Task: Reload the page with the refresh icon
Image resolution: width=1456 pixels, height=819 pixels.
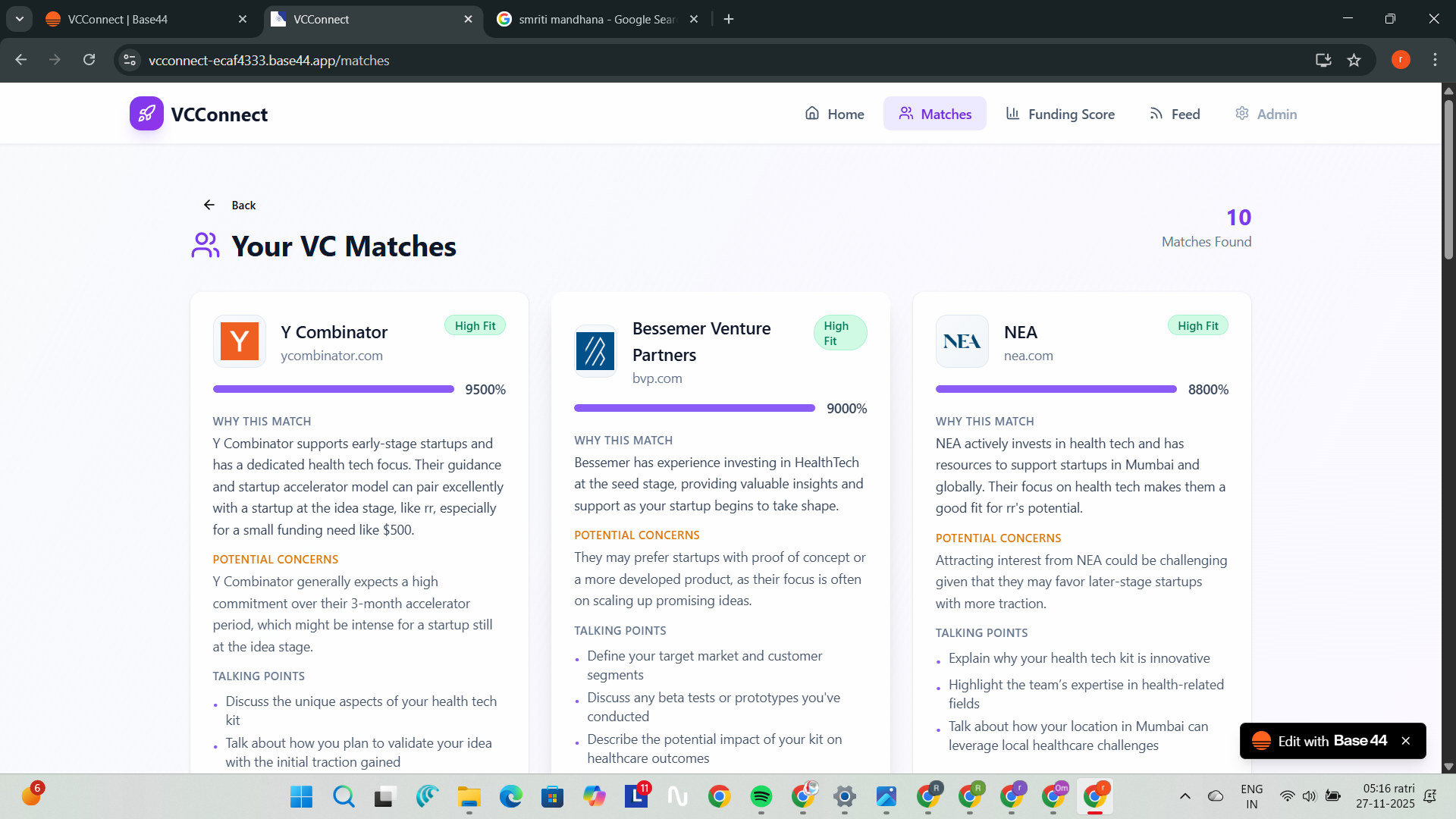Action: pyautogui.click(x=89, y=60)
